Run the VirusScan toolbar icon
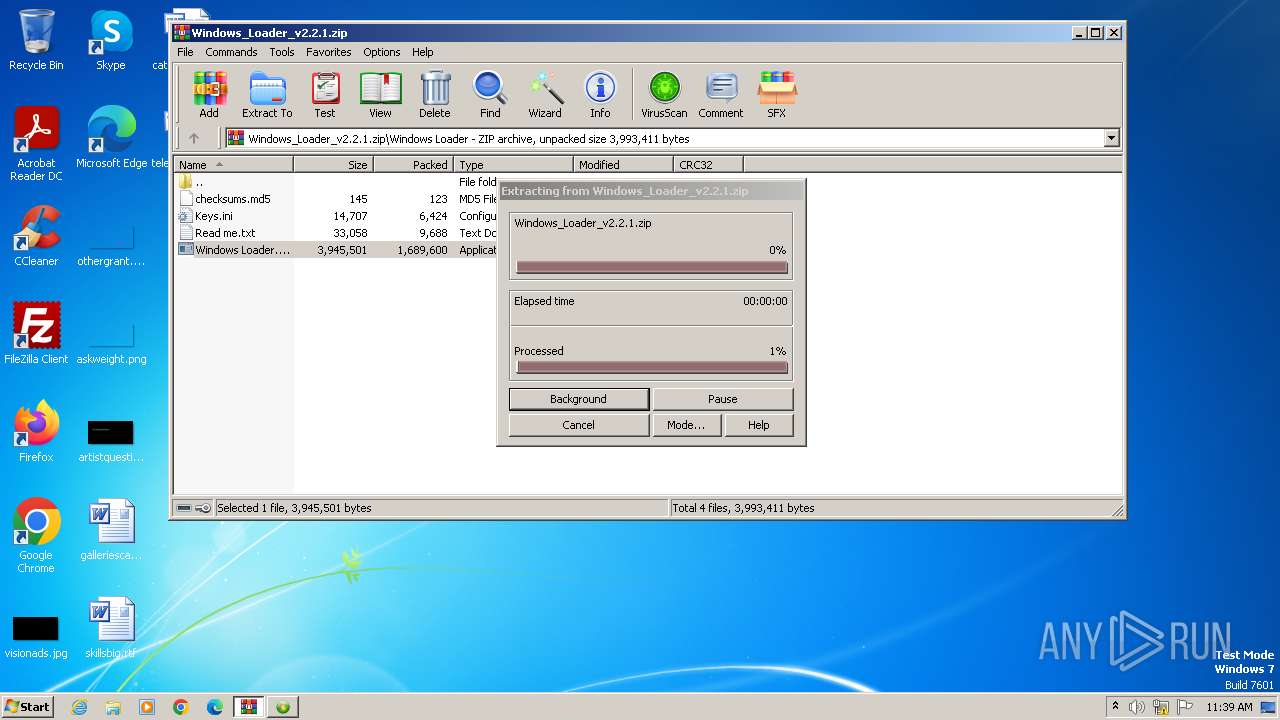Image resolution: width=1280 pixels, height=720 pixels. (x=664, y=95)
